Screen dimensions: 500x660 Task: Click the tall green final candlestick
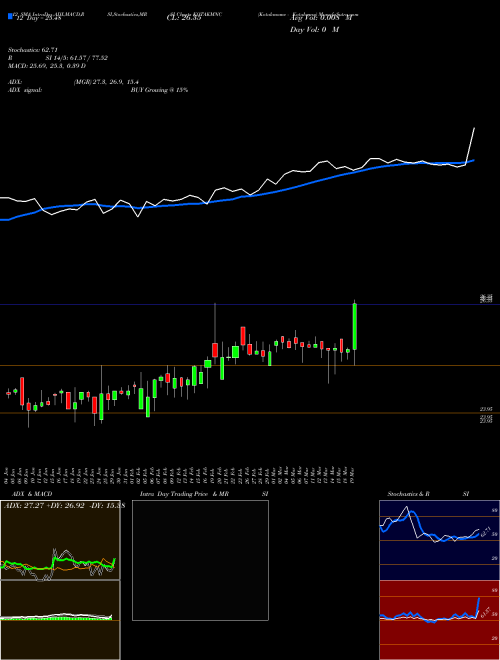(355, 327)
